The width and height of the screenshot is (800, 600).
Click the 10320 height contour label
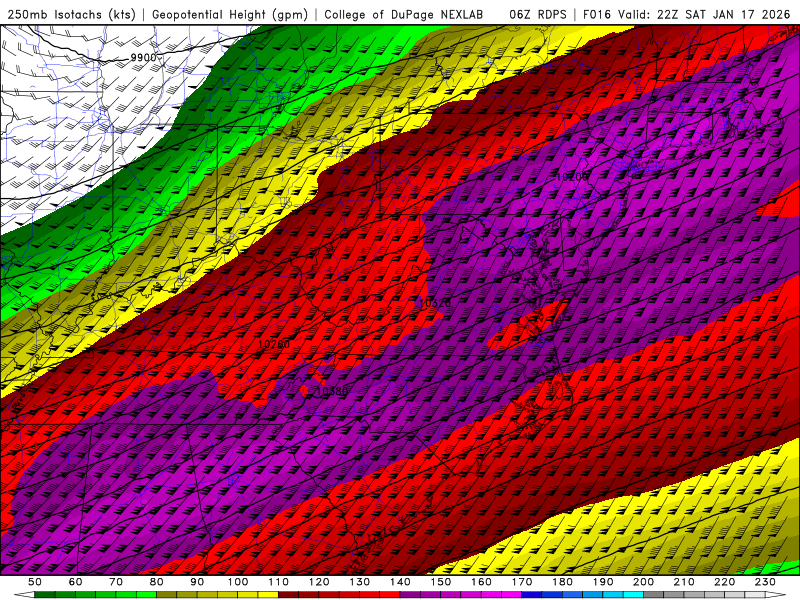[x=435, y=304]
